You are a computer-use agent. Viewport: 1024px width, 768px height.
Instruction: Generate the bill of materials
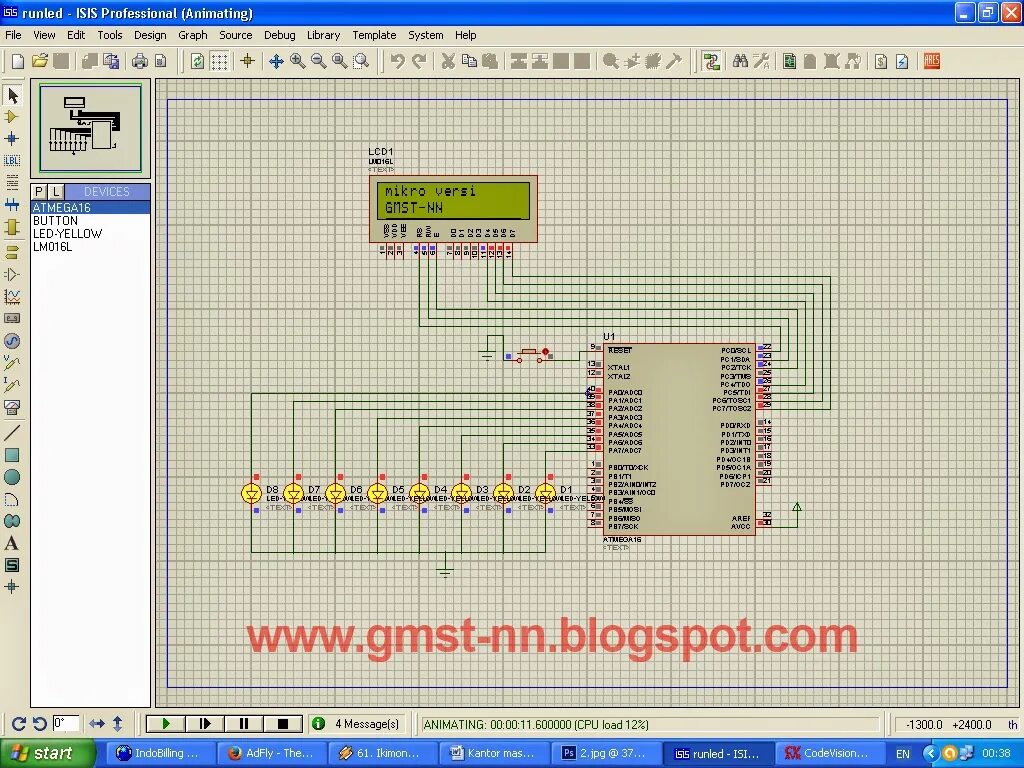[x=881, y=61]
